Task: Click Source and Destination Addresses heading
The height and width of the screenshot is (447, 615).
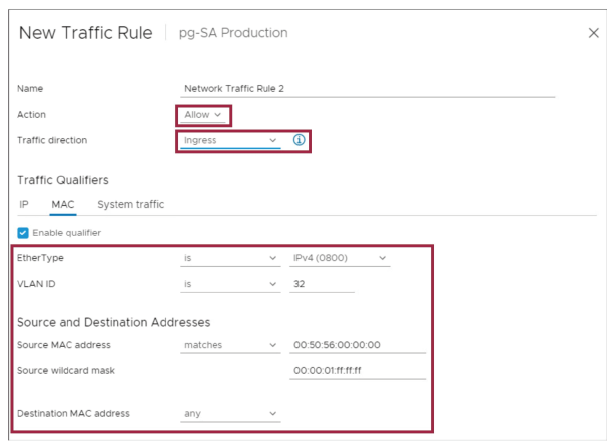Action: [x=115, y=322]
